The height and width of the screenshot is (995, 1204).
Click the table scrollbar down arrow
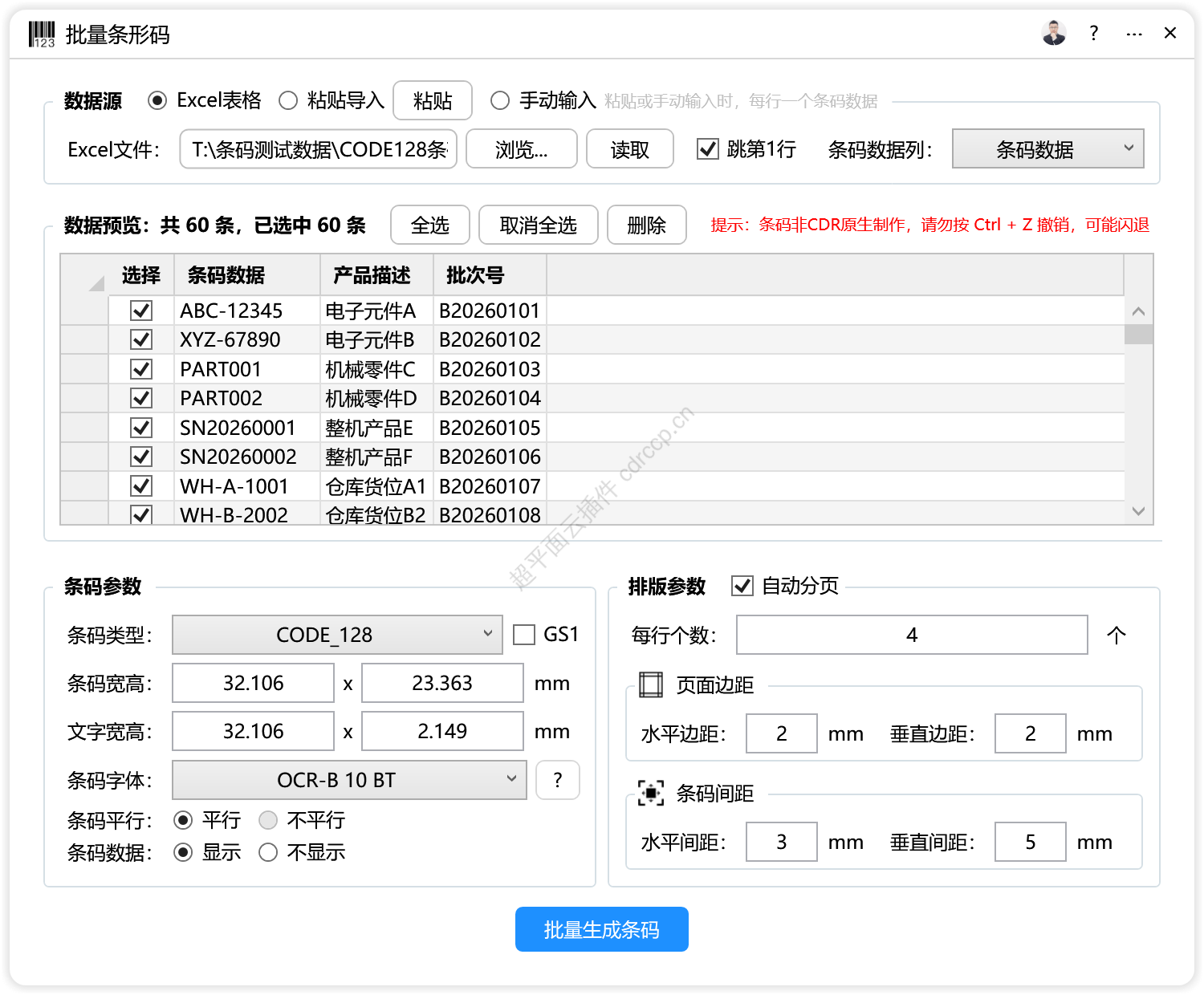click(x=1138, y=511)
